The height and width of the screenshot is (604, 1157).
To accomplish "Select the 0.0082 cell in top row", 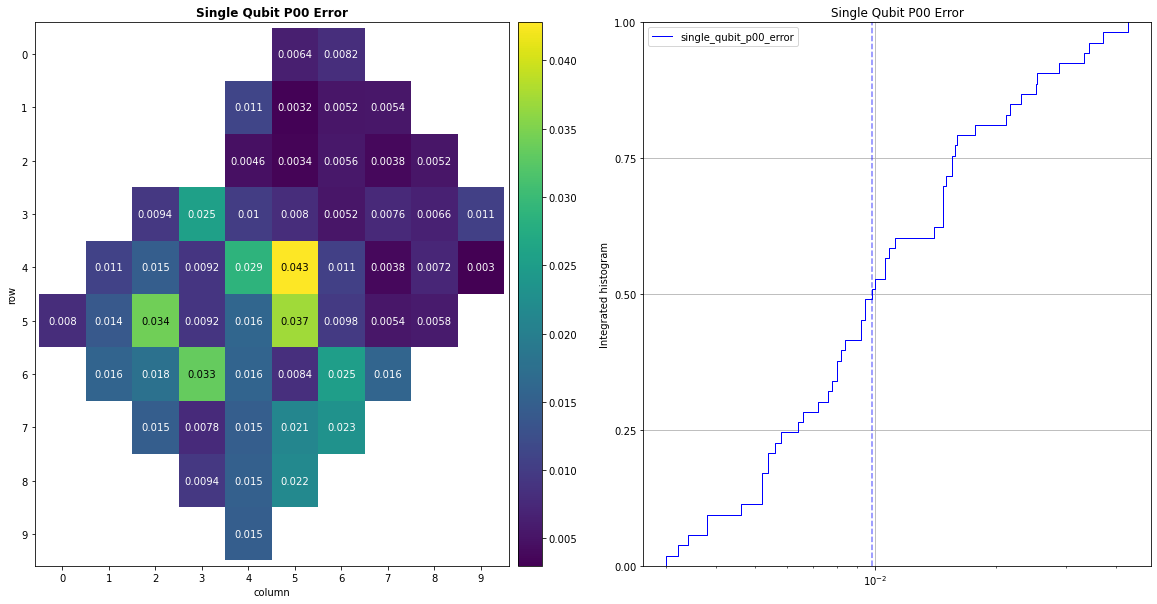I will [x=341, y=54].
